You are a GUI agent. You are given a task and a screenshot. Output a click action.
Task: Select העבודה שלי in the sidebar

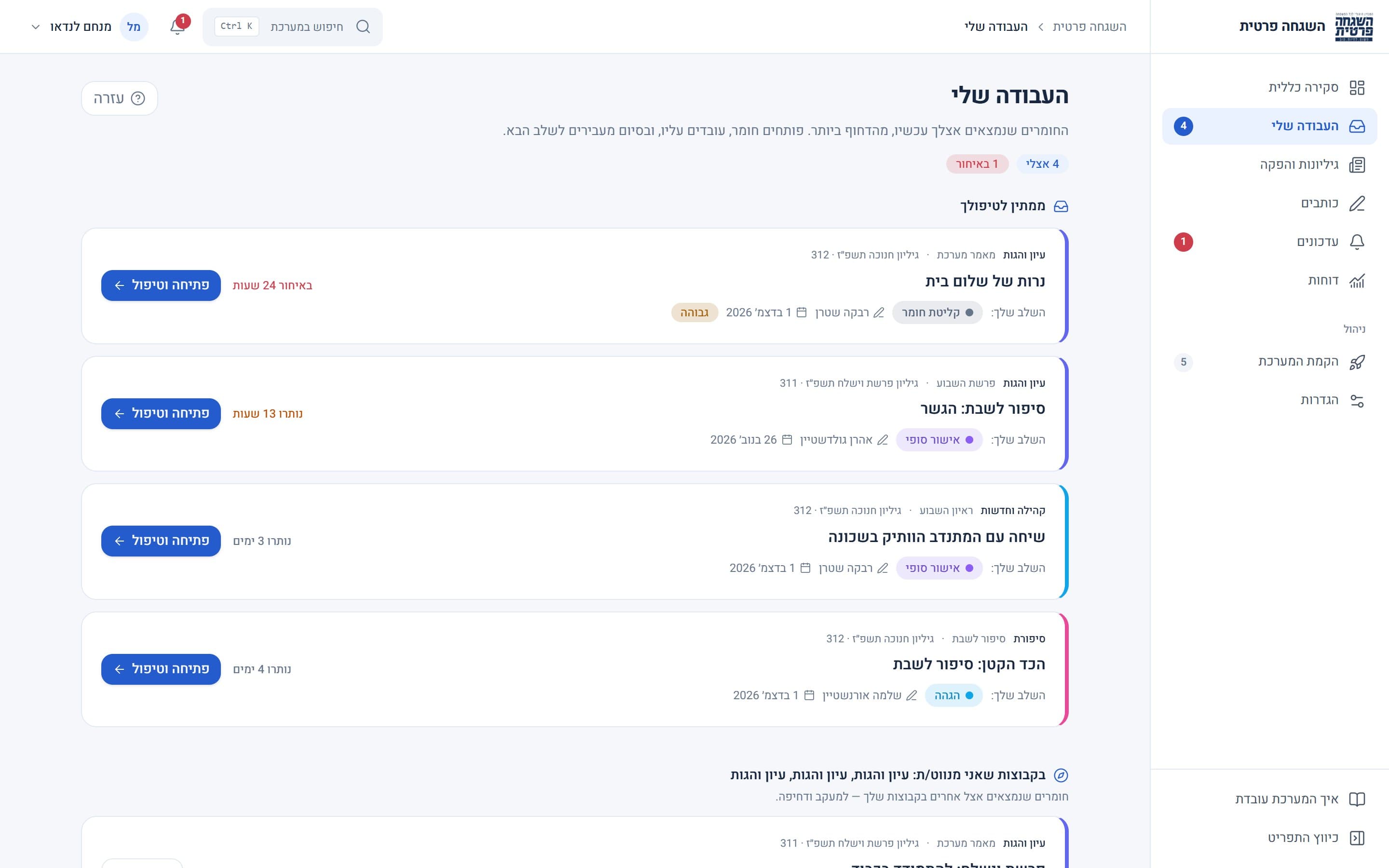(x=1269, y=126)
